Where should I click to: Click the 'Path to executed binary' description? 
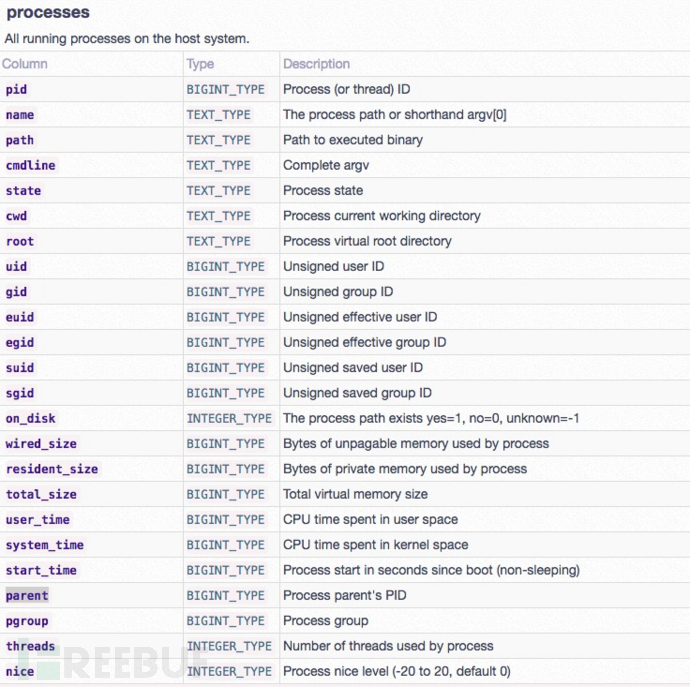(353, 140)
